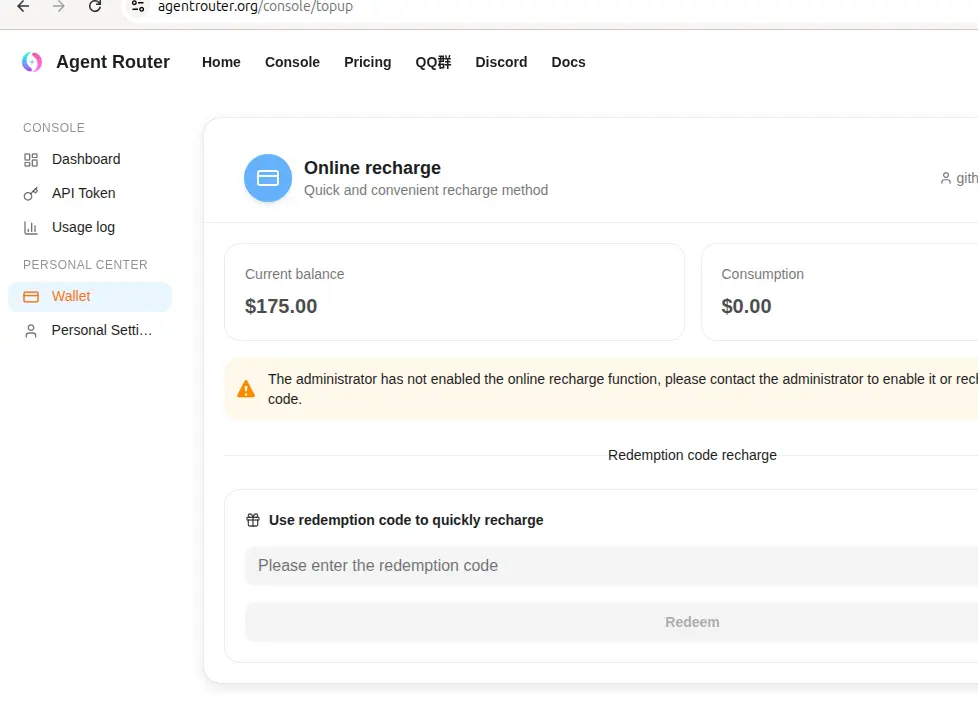Click the Redemption code recharge divider label
The image size is (978, 718).
click(692, 455)
